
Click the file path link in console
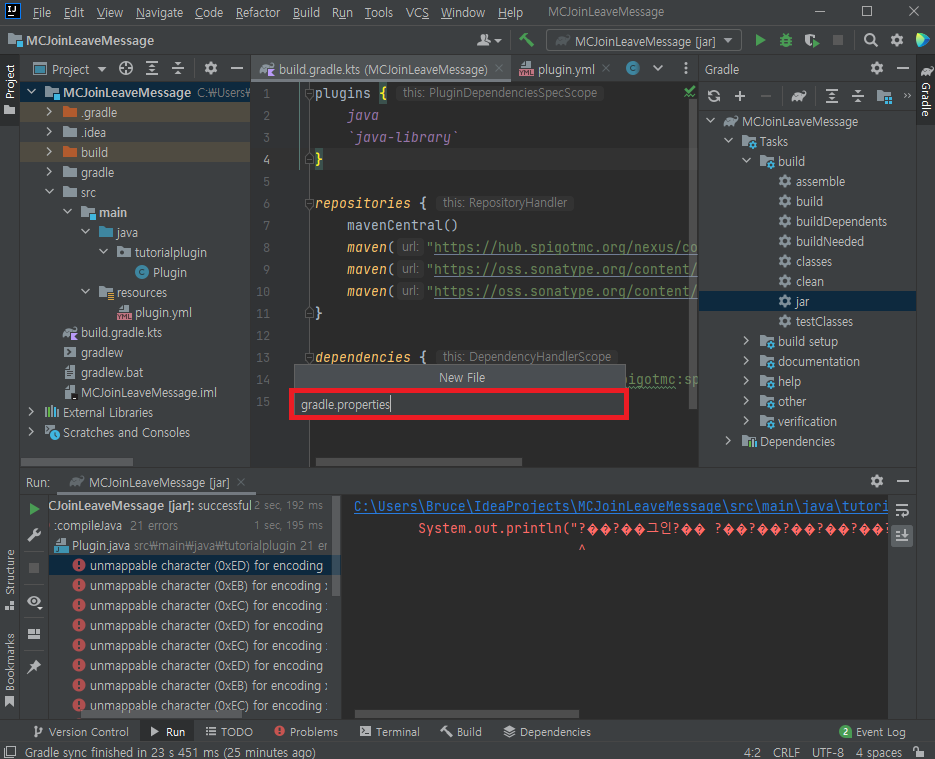[x=620, y=506]
